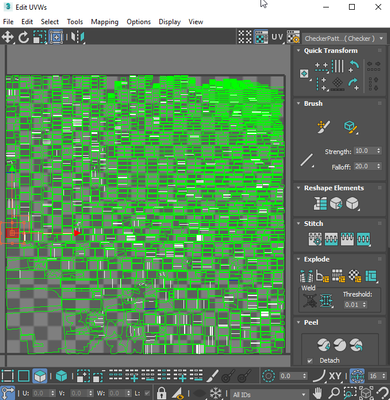Click Flatten by Polygon Angle icon

pyautogui.click(x=322, y=276)
